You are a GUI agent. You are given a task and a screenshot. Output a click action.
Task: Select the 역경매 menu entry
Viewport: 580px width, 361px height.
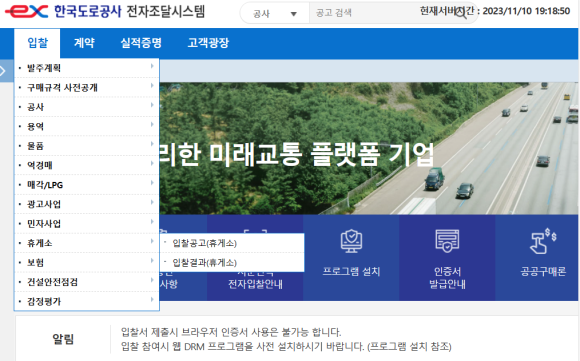coord(87,165)
